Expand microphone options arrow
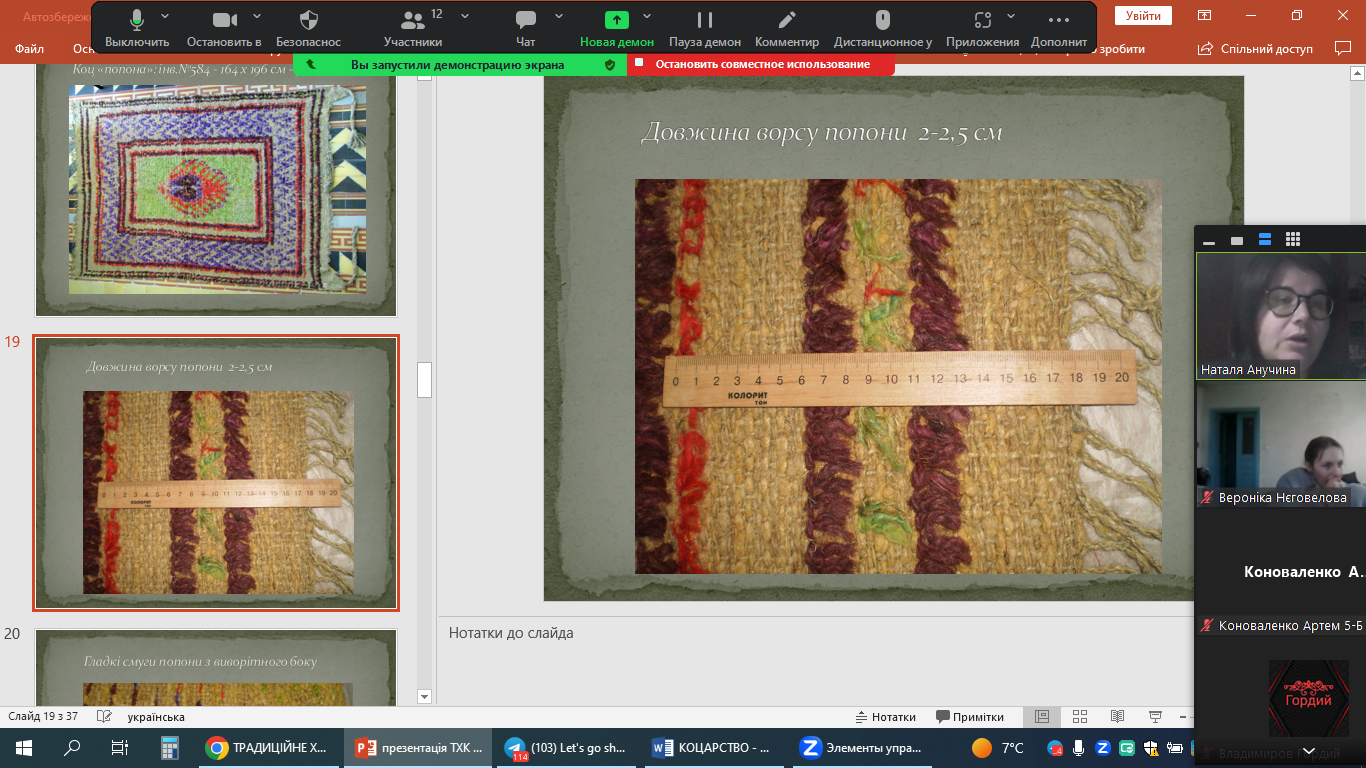Image resolution: width=1366 pixels, height=768 pixels. (165, 16)
